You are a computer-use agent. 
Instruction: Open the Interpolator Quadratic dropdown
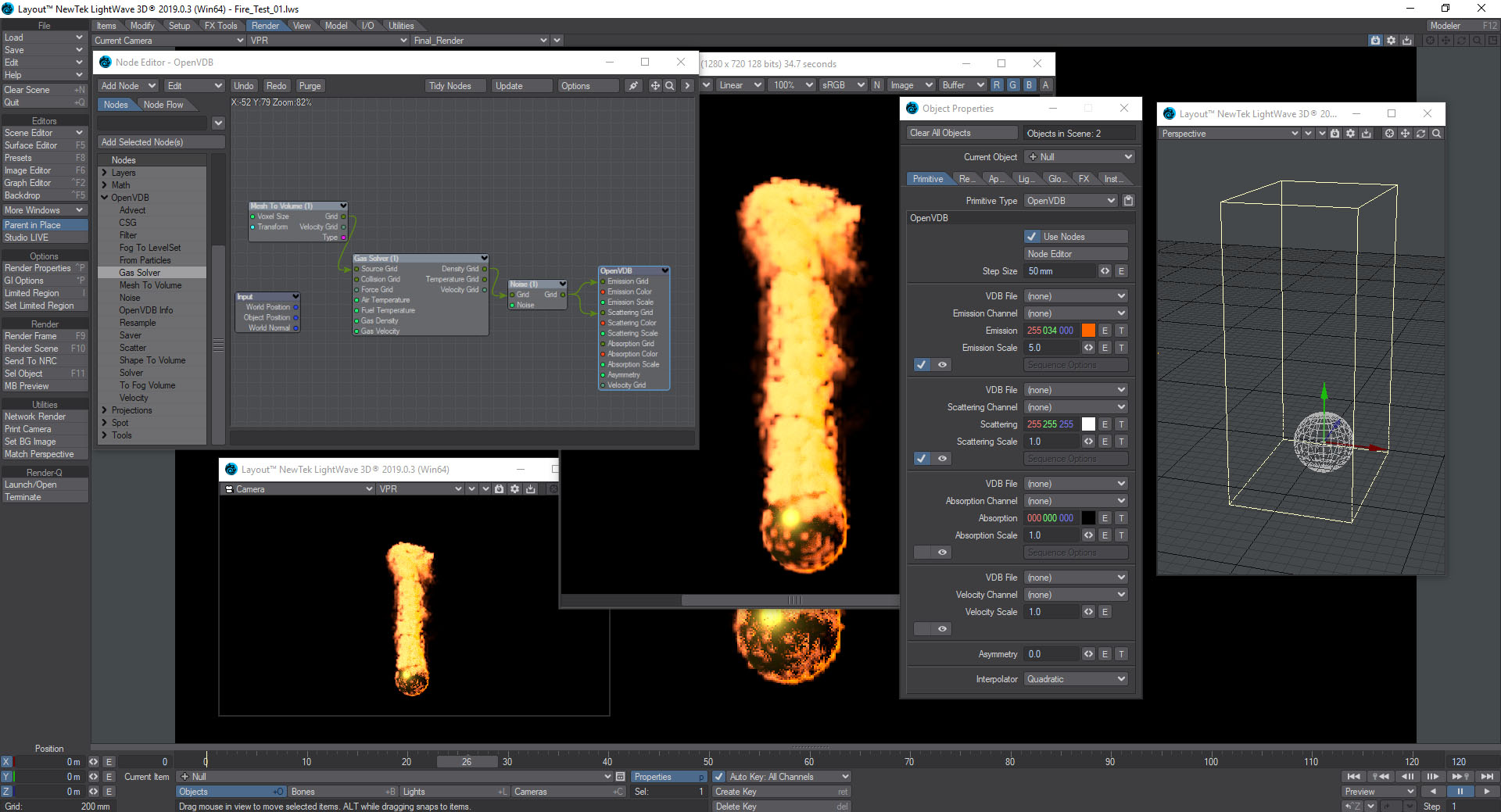point(1076,679)
